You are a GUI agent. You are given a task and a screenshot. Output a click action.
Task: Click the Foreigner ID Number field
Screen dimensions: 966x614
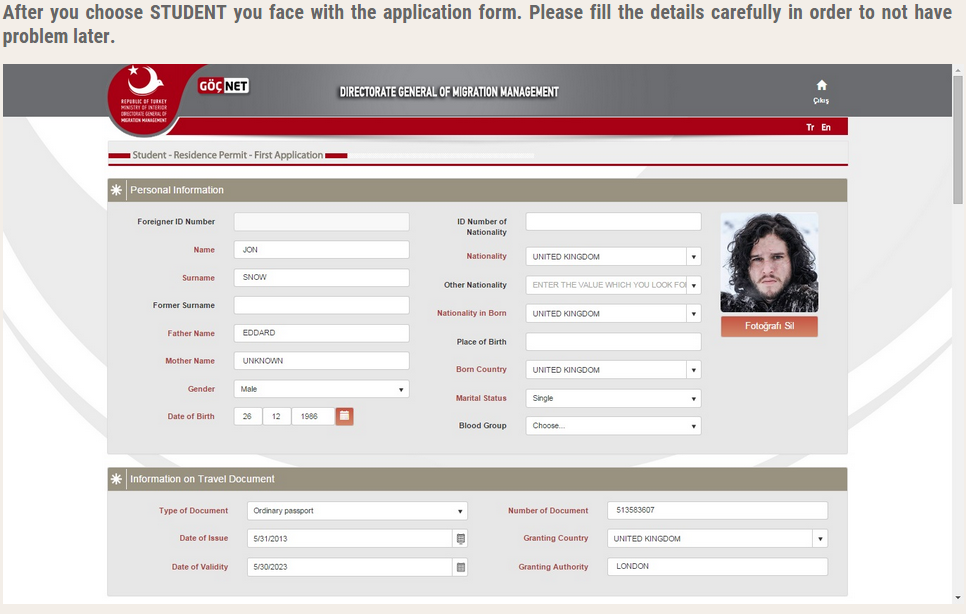pos(322,222)
